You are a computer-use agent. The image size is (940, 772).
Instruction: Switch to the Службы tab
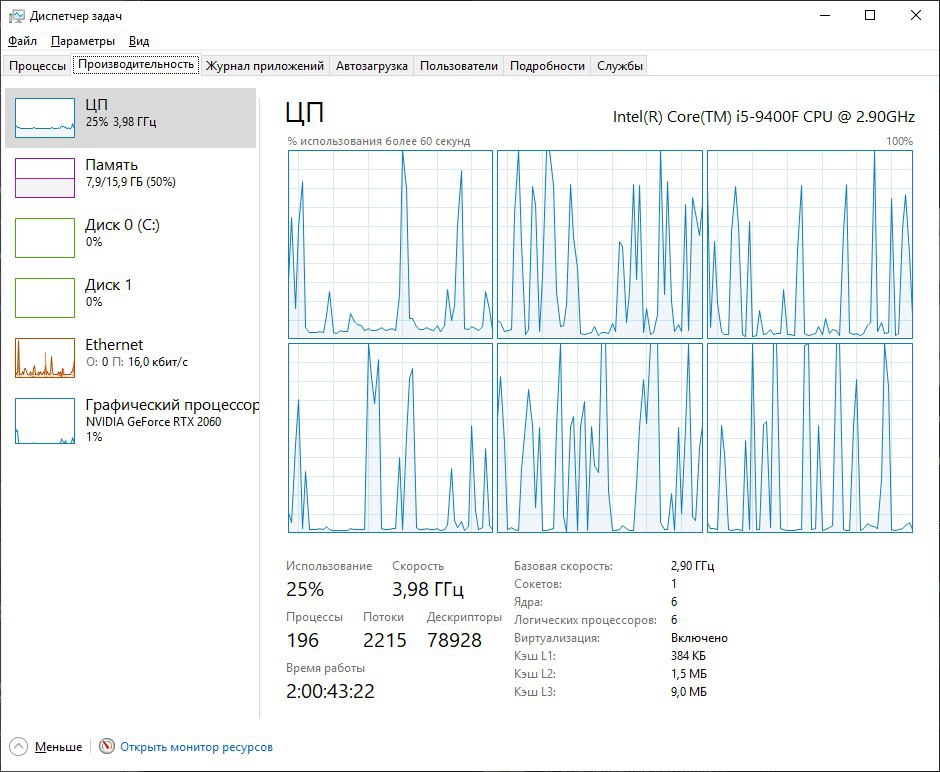pos(620,66)
